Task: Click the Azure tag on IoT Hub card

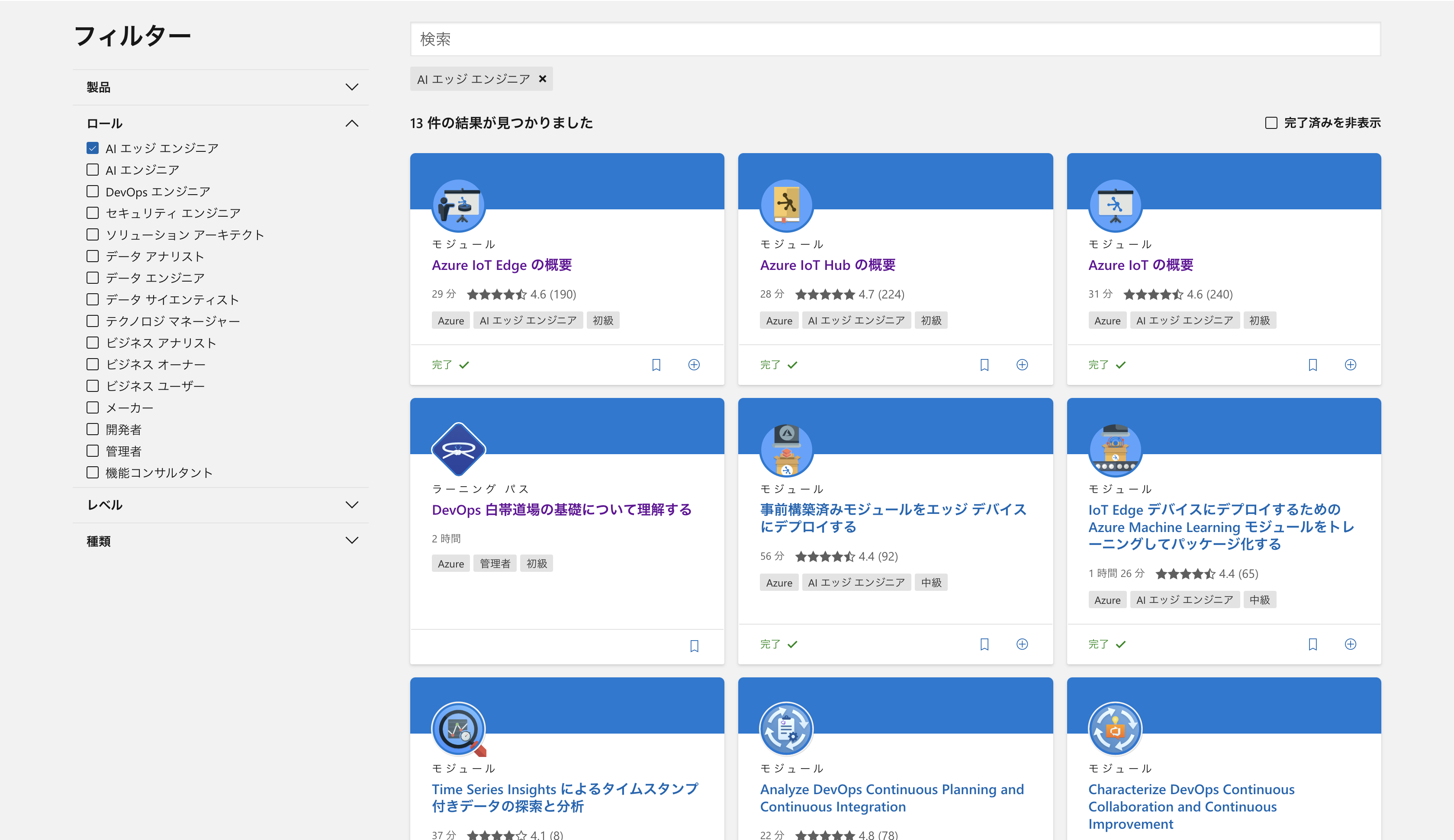Action: coord(778,321)
